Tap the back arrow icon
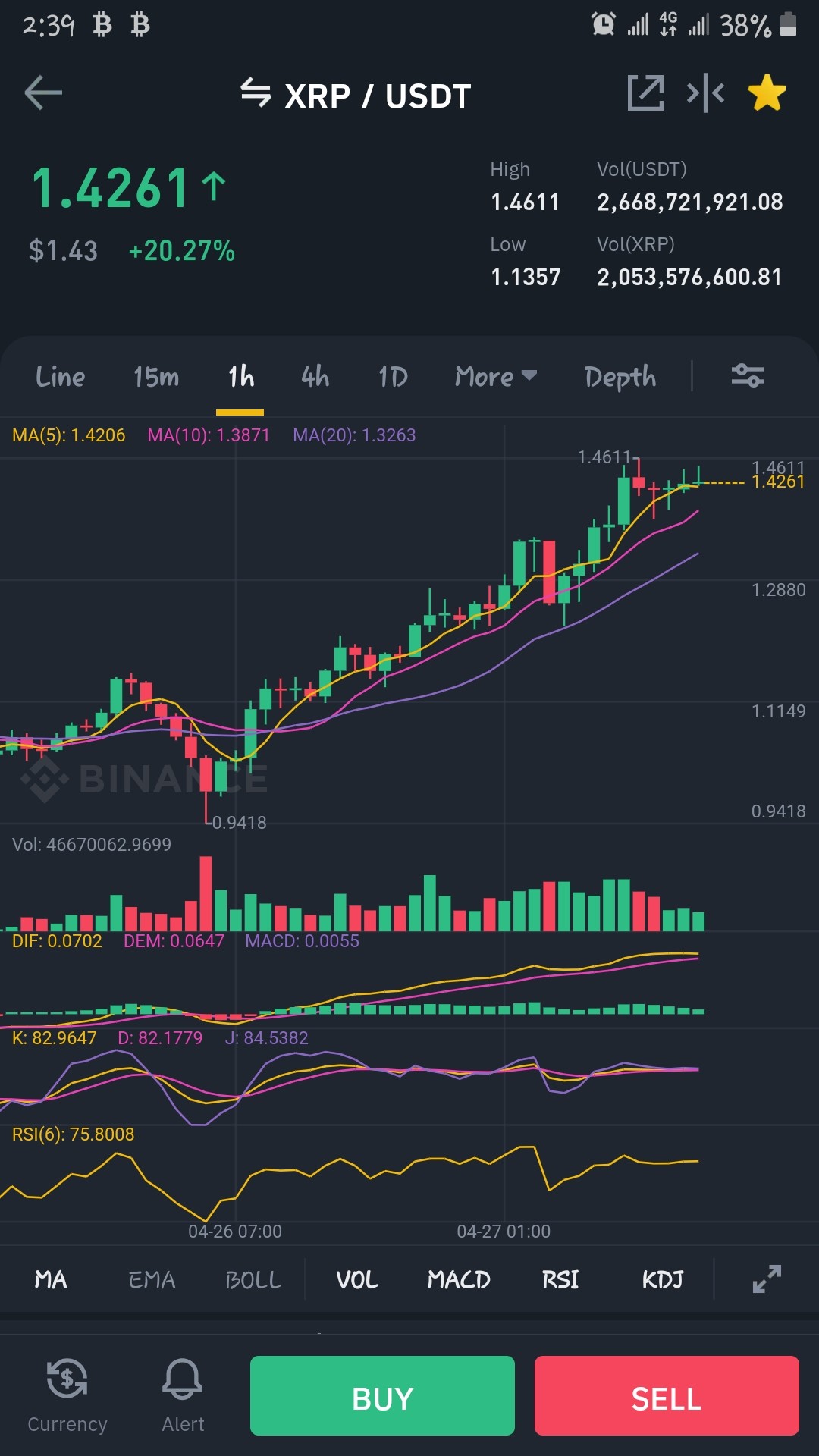819x1456 pixels. 43,93
